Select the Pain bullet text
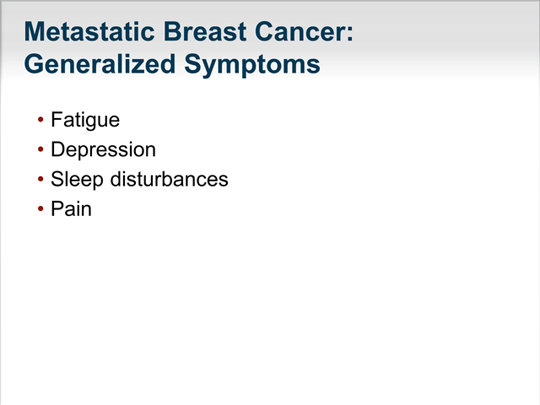540x405 pixels. click(71, 209)
